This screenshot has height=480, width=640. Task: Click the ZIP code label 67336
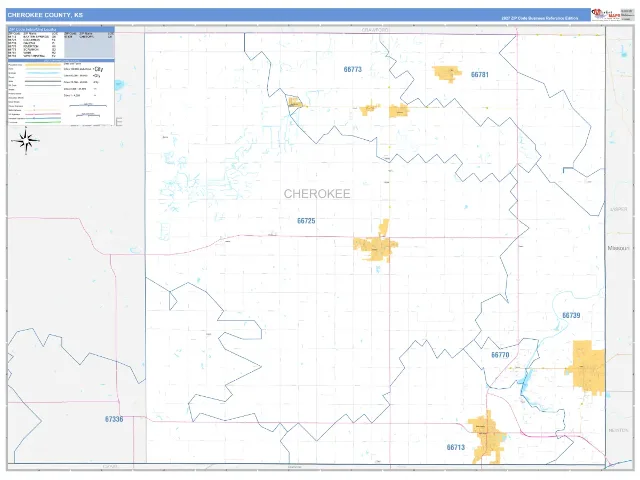pos(114,419)
